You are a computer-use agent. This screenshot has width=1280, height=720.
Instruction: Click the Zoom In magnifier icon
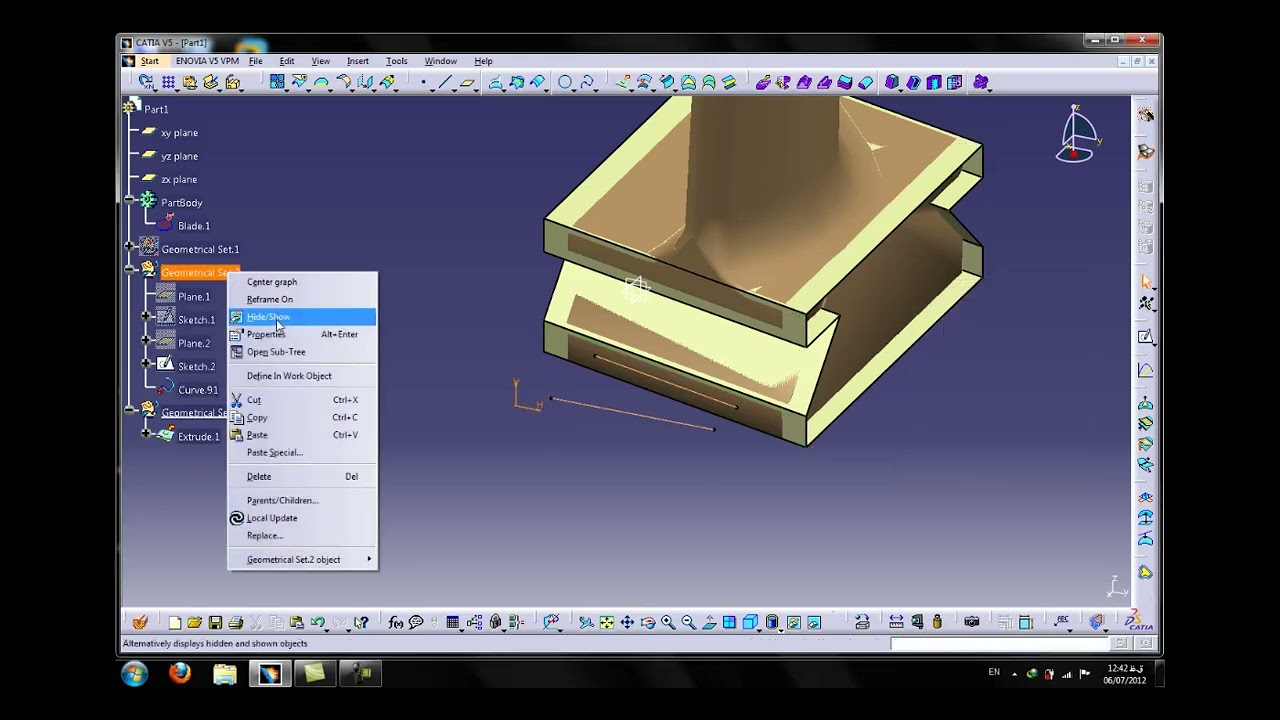click(668, 622)
